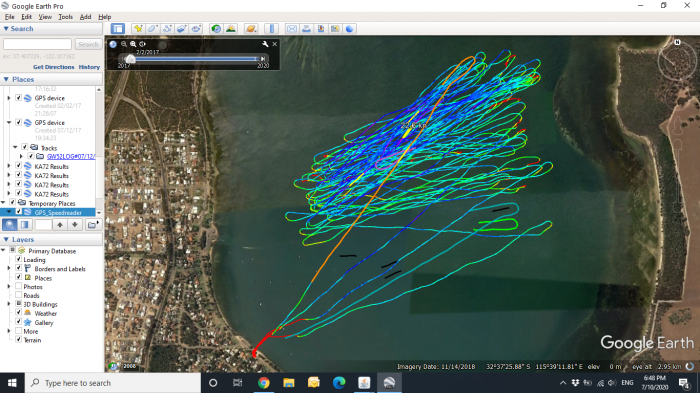Select the Add Path tool
This screenshot has height=393, width=700.
pyautogui.click(x=167, y=29)
